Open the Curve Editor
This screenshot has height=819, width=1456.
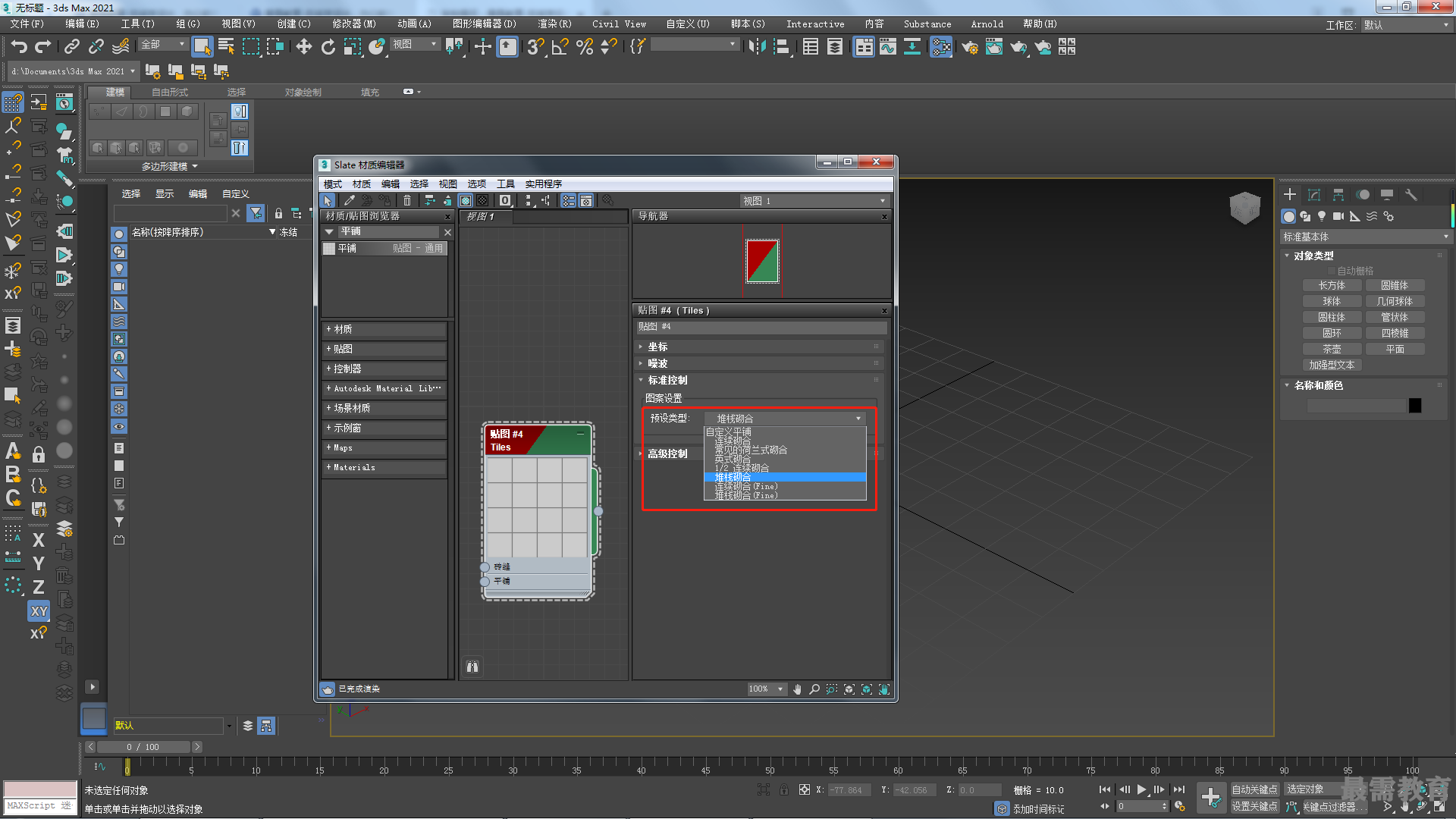click(888, 47)
